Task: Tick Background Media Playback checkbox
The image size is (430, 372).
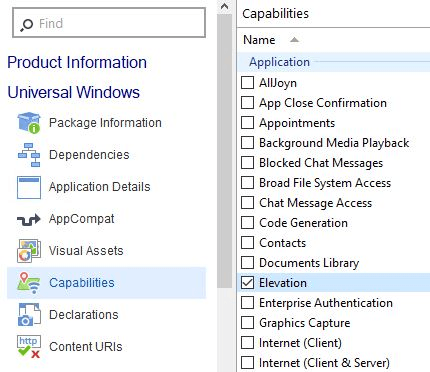Action: tap(247, 143)
